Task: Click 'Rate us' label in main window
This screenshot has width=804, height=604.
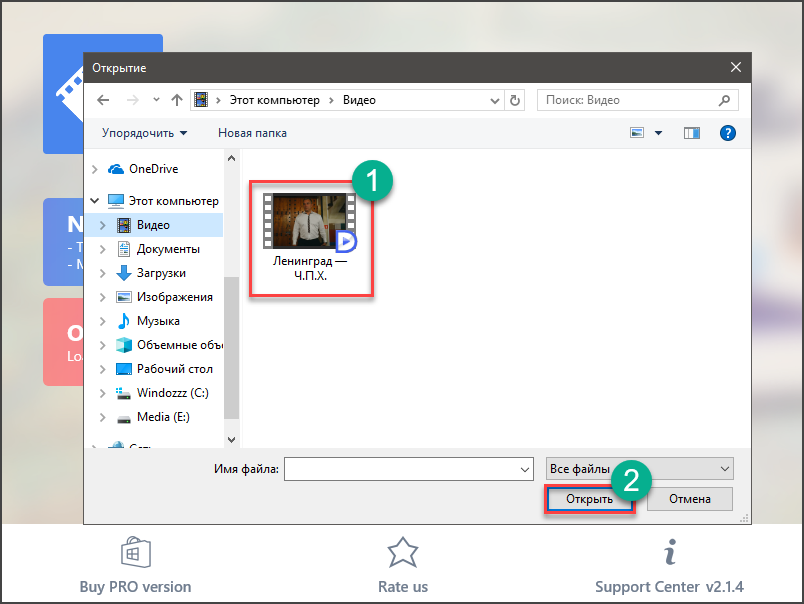Action: [x=403, y=587]
